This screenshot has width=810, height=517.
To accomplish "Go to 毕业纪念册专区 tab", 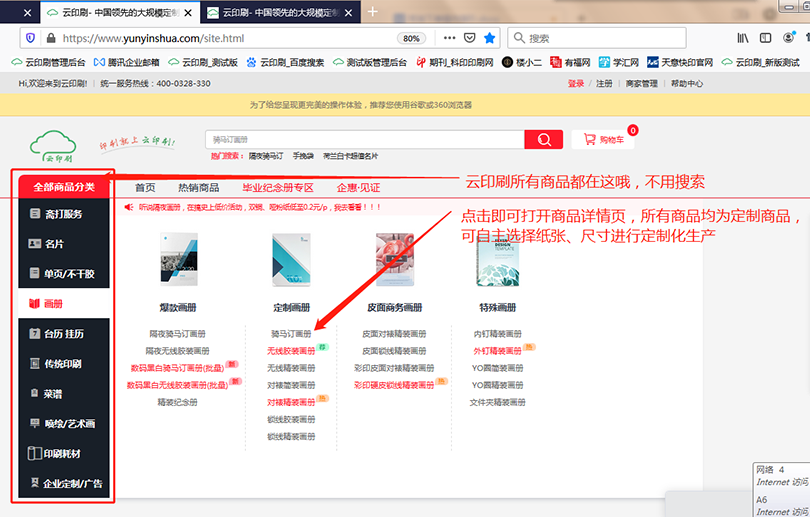I will [278, 187].
